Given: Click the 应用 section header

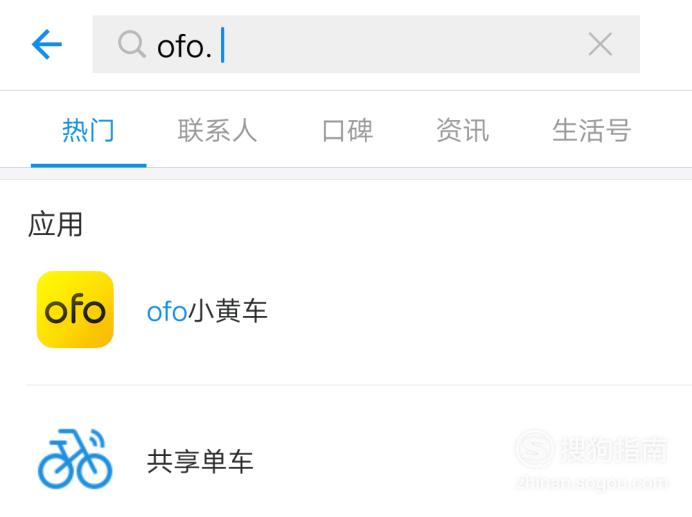Looking at the screenshot, I should pos(55,224).
